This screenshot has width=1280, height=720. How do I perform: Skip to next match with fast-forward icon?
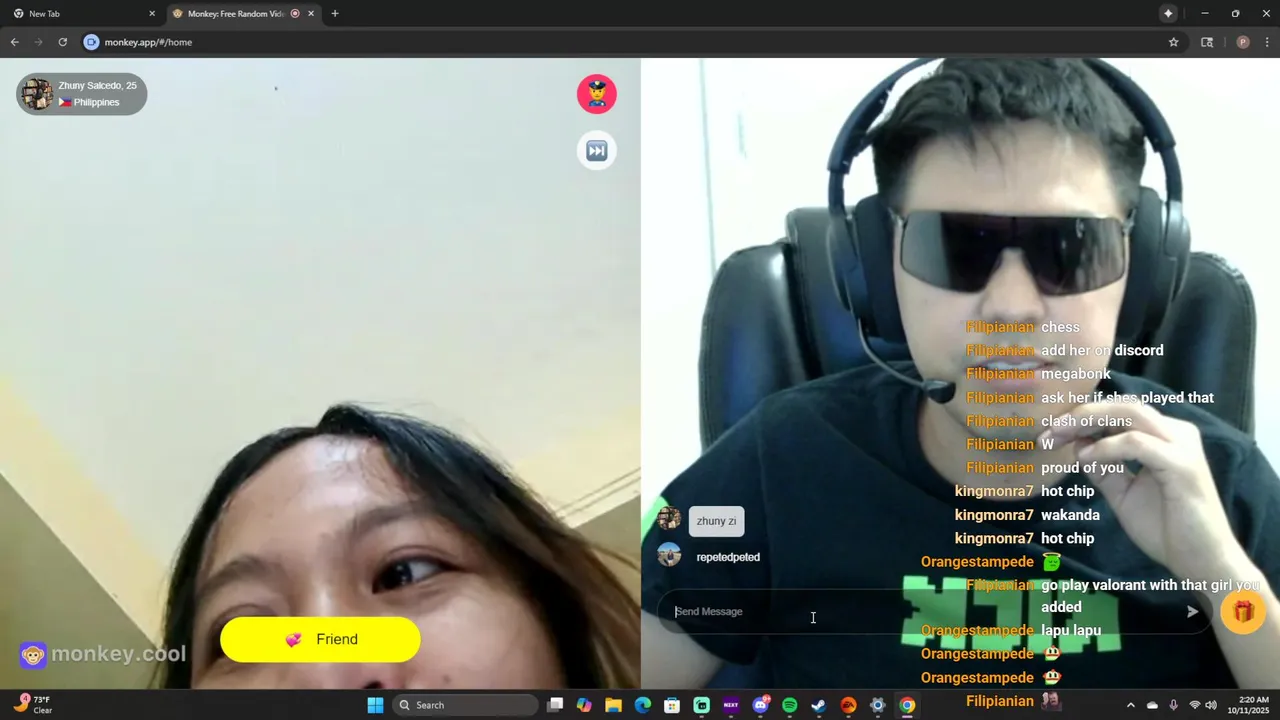coord(597,151)
